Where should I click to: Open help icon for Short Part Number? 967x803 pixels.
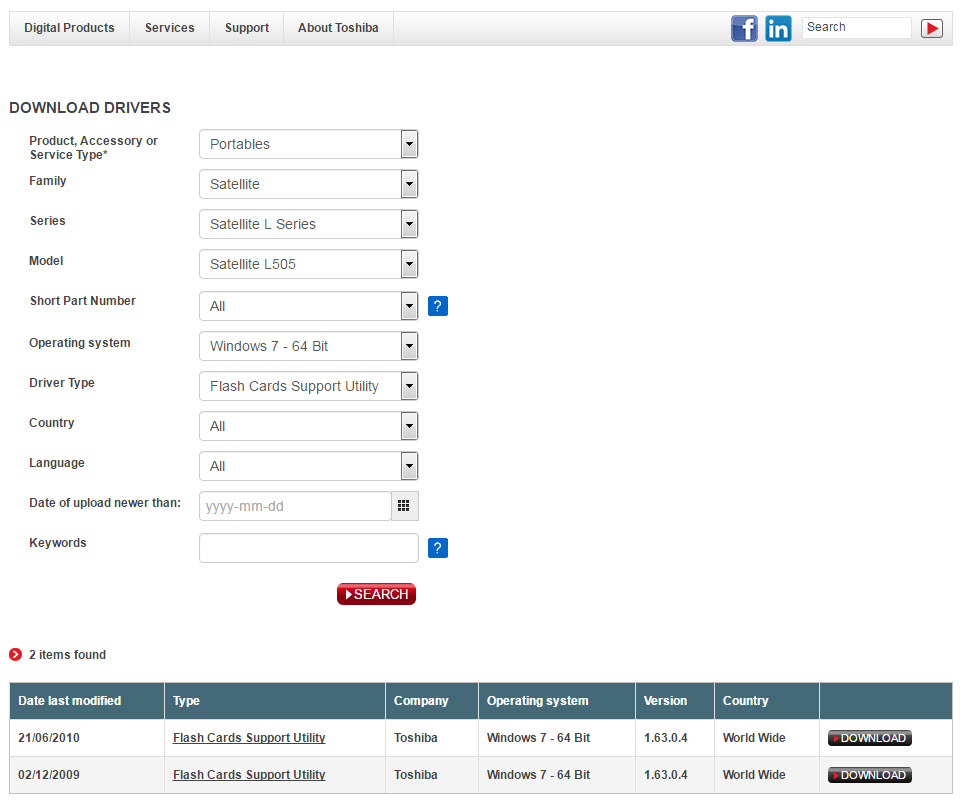point(437,306)
